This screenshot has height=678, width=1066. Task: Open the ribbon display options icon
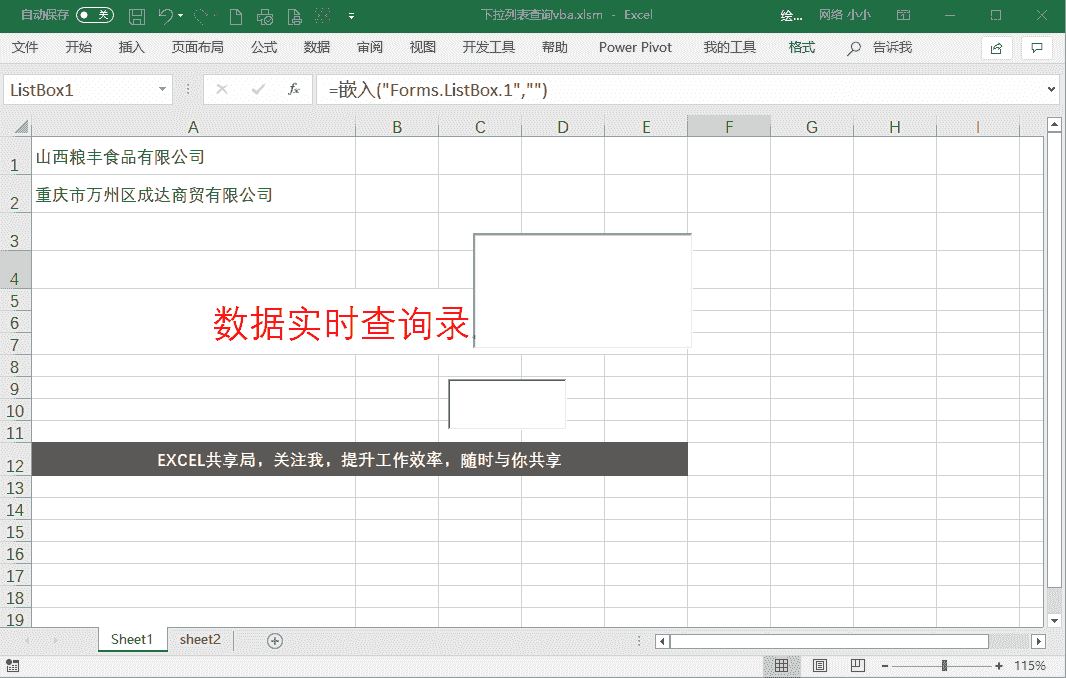903,15
